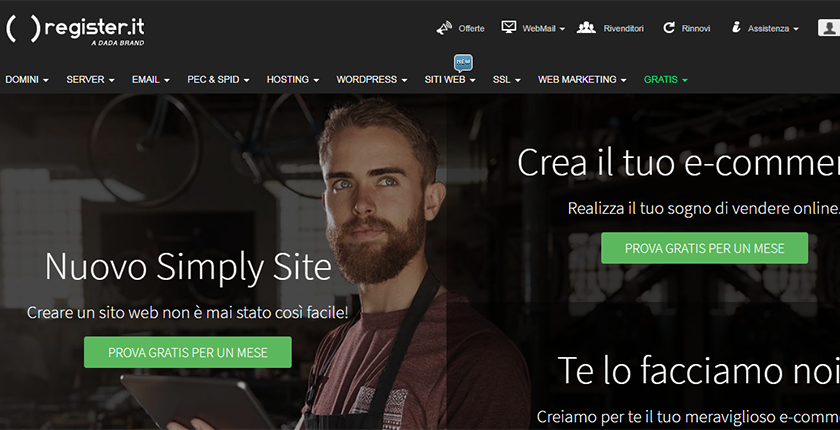Image resolution: width=840 pixels, height=430 pixels.
Task: Expand the Assistenza dropdown
Action: click(773, 29)
